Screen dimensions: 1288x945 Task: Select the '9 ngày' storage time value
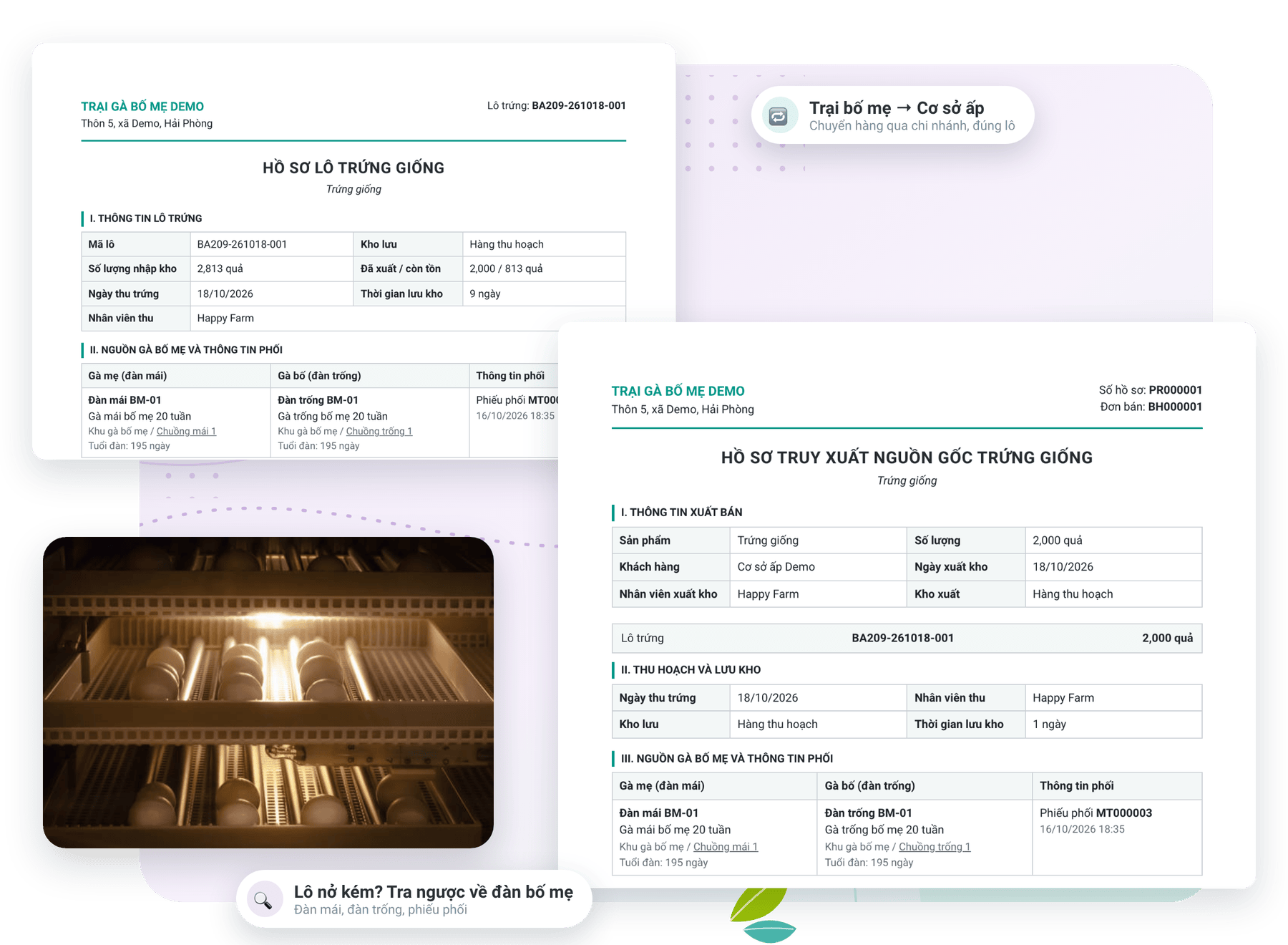click(x=485, y=294)
